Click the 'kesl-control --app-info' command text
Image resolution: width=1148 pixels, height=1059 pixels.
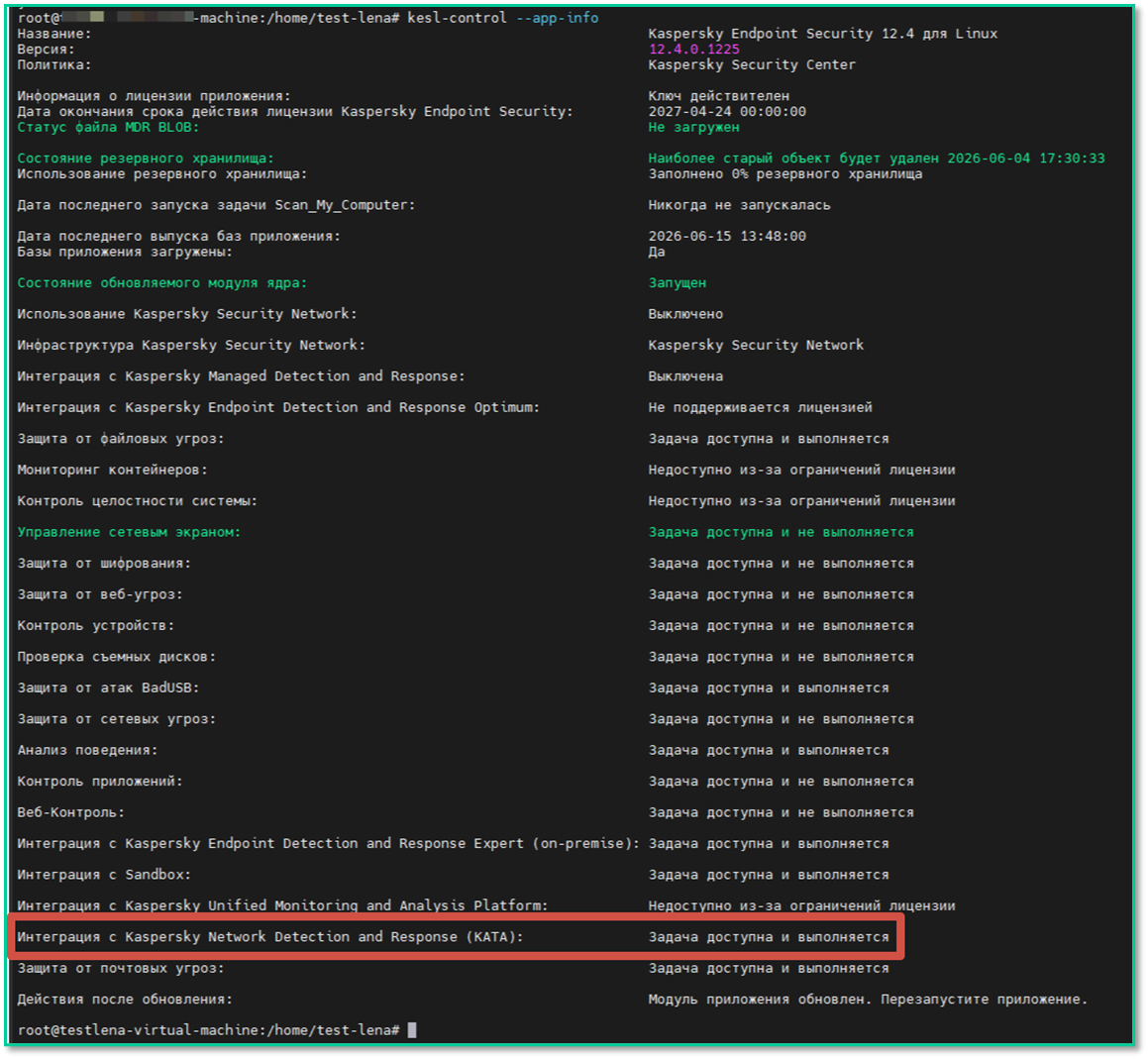502,18
